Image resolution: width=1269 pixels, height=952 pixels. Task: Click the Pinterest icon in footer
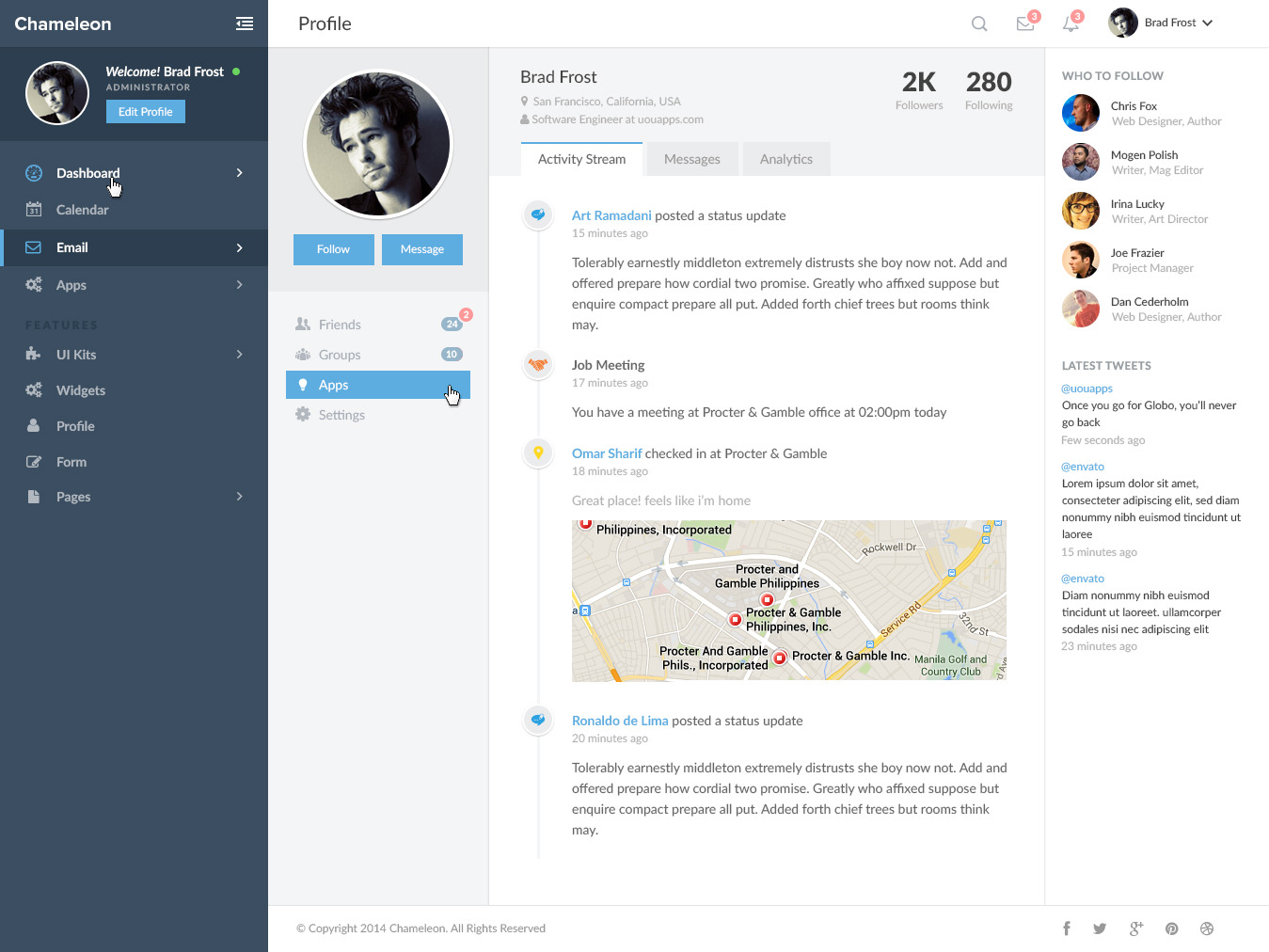pos(1171,928)
